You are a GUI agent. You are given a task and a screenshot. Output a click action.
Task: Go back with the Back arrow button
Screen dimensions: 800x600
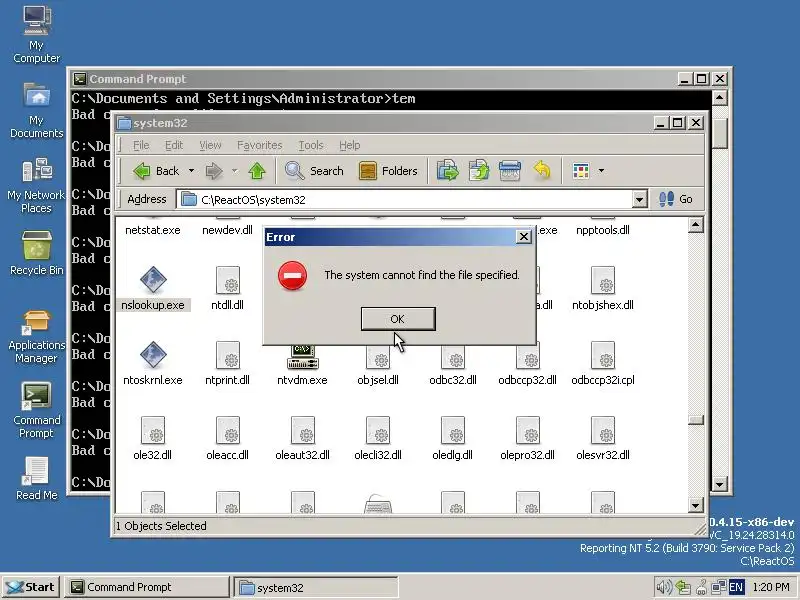point(156,171)
